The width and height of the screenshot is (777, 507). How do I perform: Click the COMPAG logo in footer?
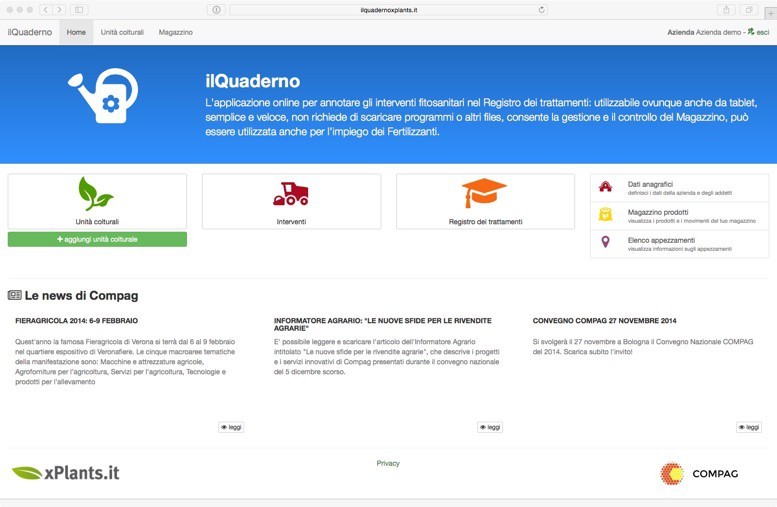(x=699, y=473)
